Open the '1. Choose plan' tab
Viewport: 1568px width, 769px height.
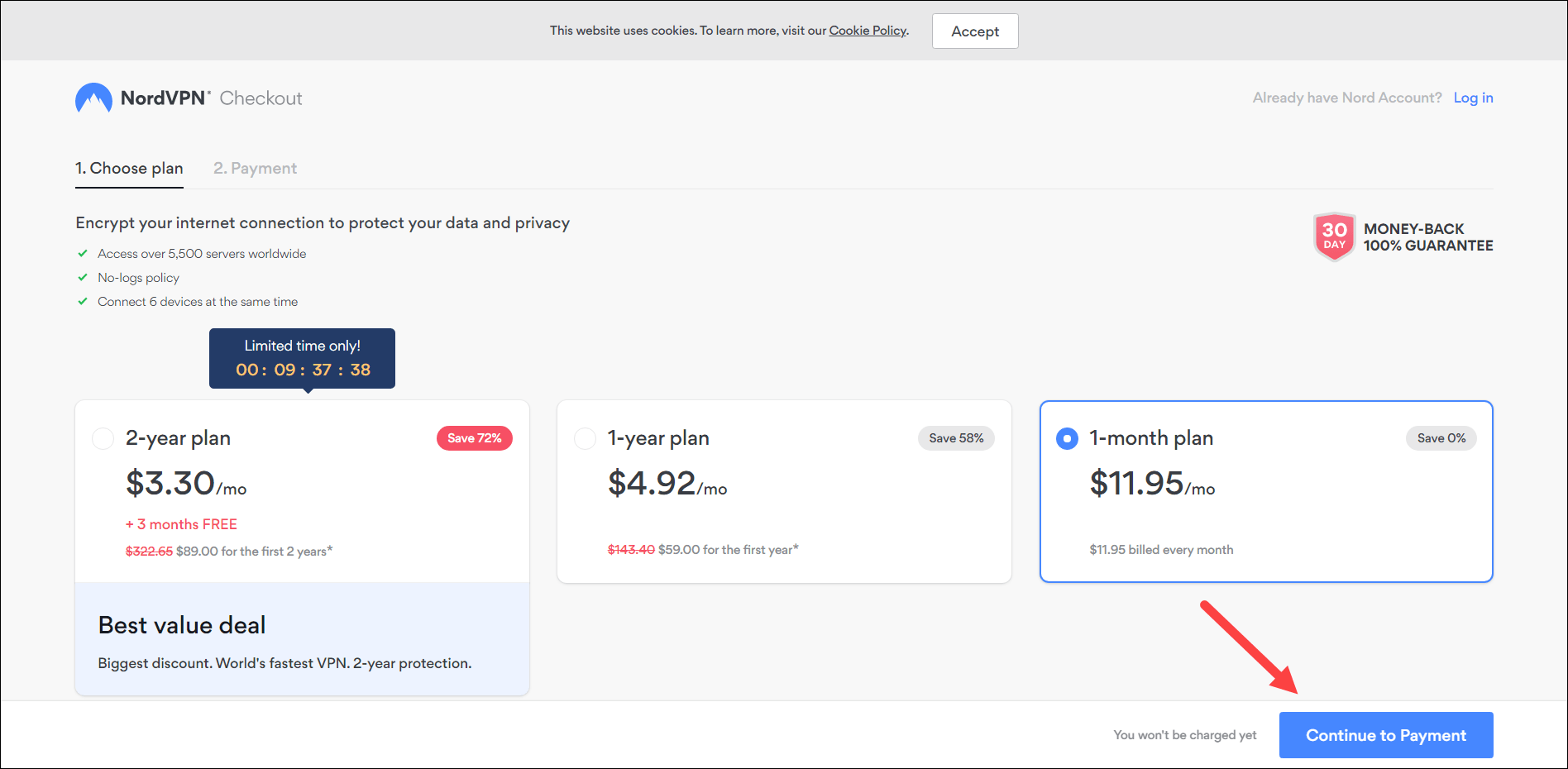pyautogui.click(x=129, y=168)
